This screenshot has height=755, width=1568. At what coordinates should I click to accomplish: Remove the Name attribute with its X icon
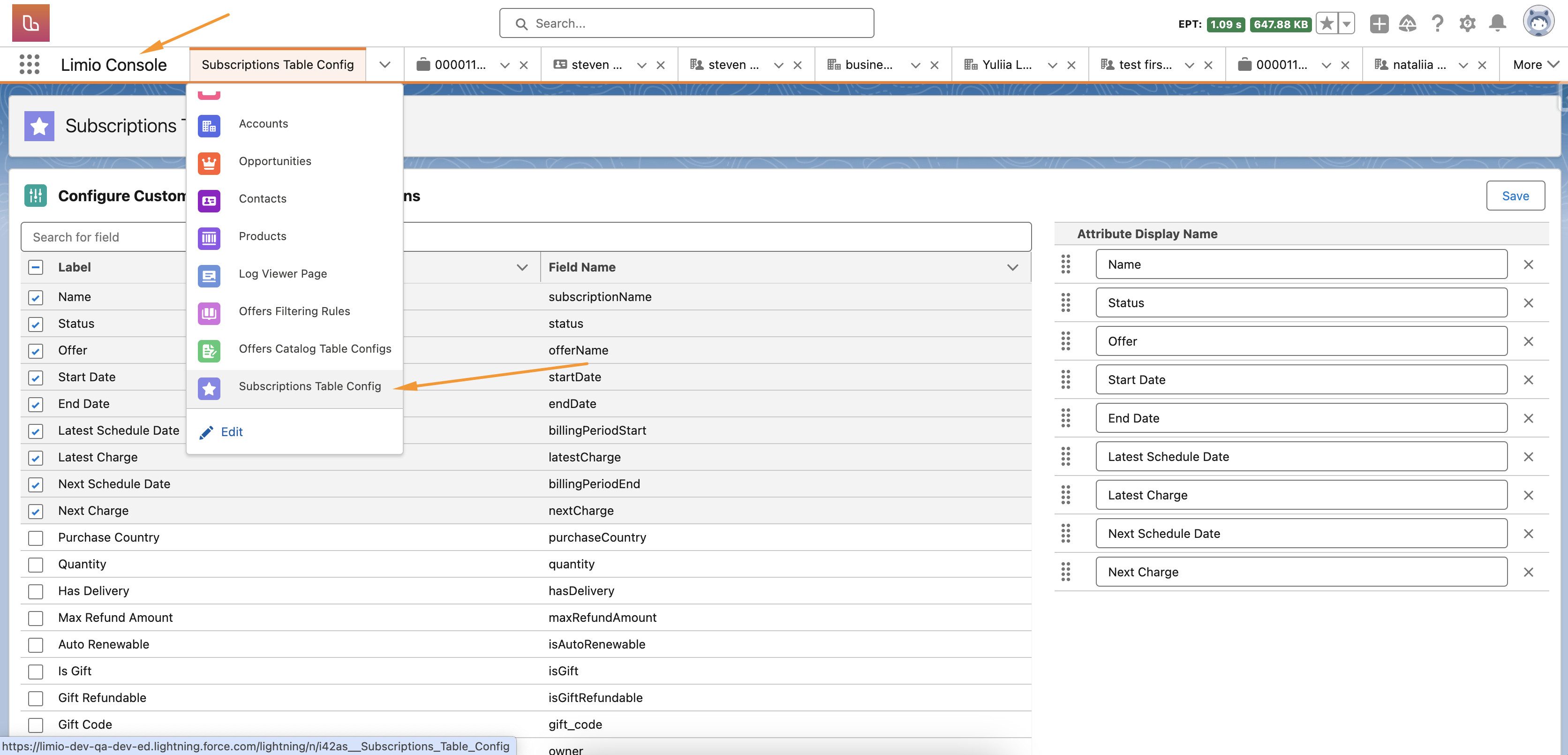click(x=1528, y=264)
